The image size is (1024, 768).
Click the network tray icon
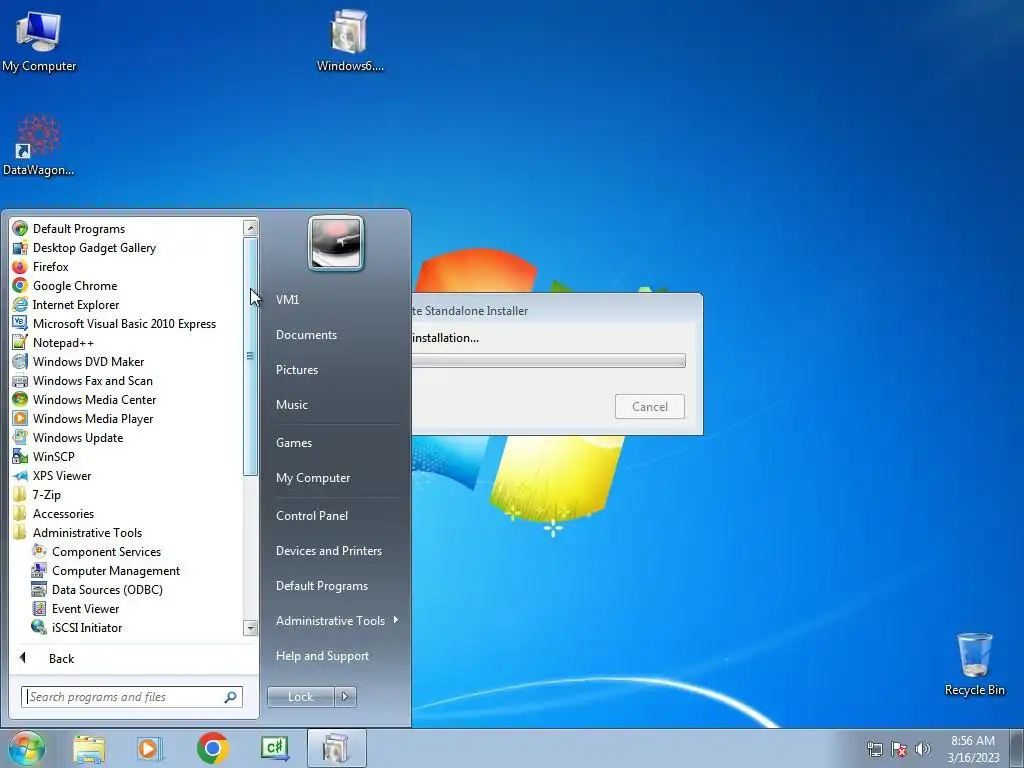874,749
